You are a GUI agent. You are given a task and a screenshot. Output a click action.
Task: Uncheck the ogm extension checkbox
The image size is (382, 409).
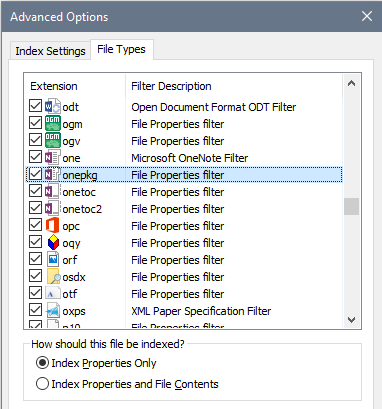click(x=35, y=123)
